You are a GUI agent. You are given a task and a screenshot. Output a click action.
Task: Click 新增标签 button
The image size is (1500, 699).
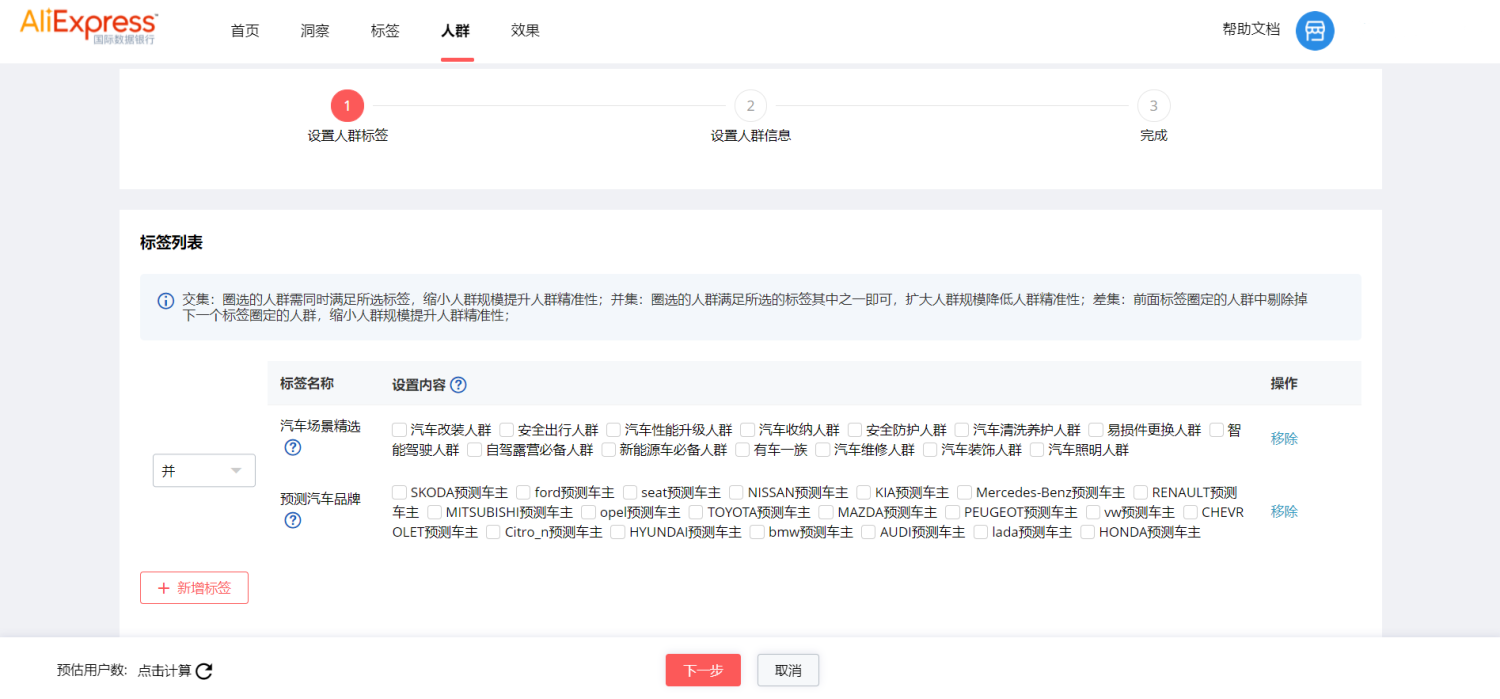coord(194,588)
